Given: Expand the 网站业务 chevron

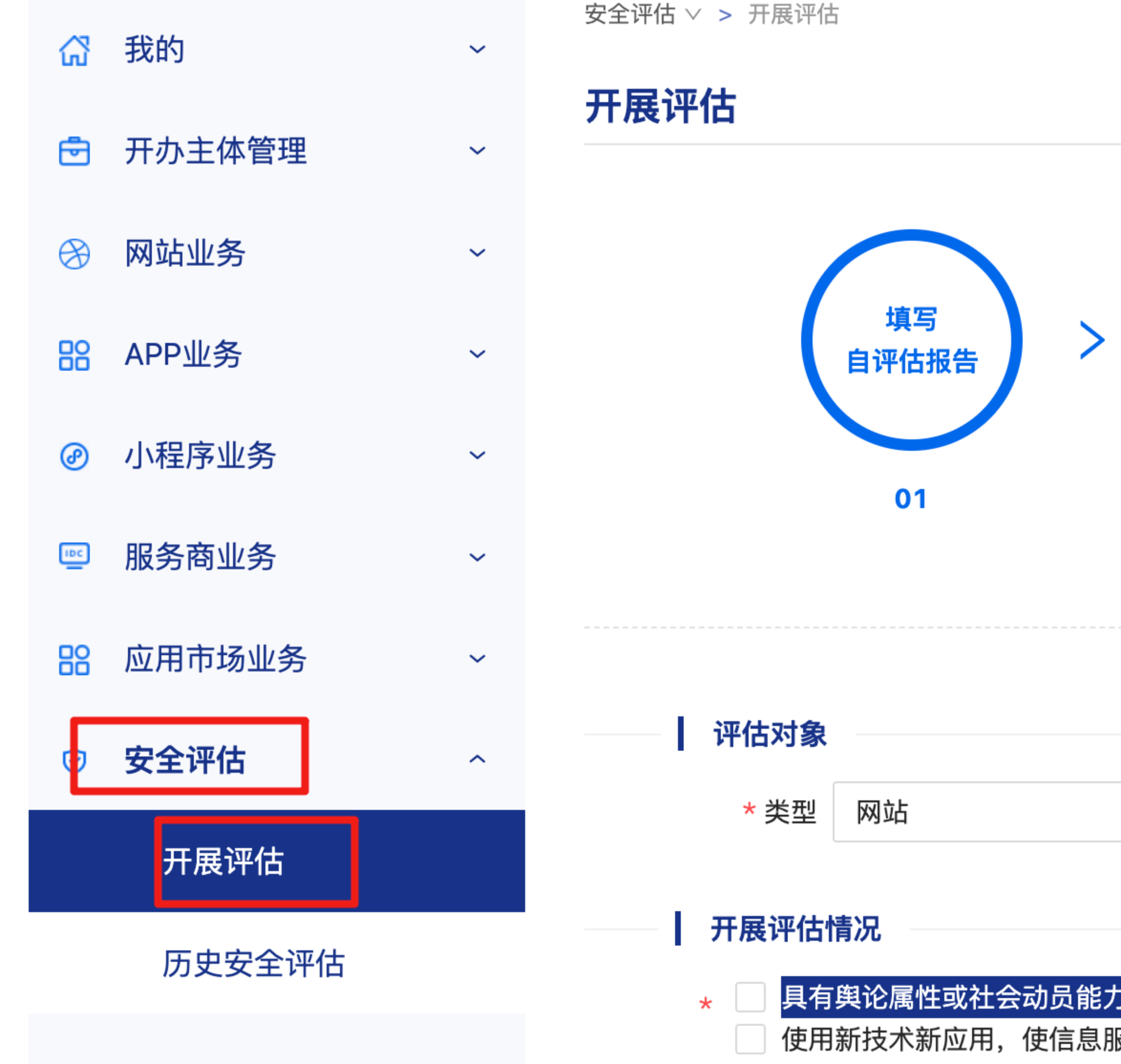Looking at the screenshot, I should [x=477, y=253].
